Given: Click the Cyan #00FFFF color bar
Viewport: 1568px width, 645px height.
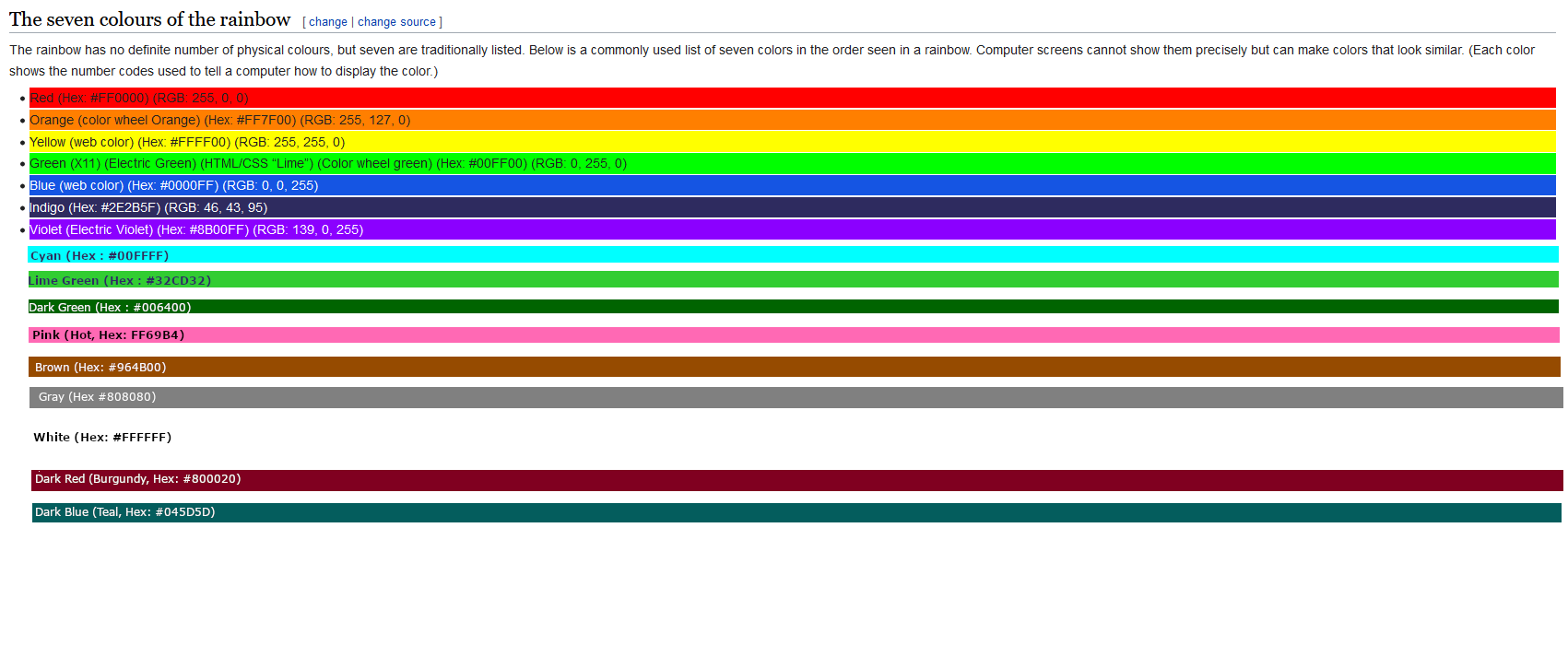Looking at the screenshot, I should click(x=794, y=255).
